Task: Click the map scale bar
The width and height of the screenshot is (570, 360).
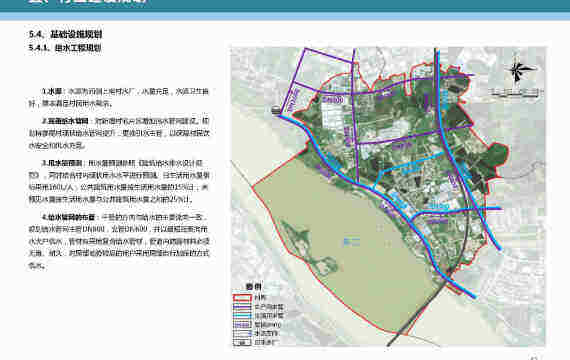Action: 515,92
